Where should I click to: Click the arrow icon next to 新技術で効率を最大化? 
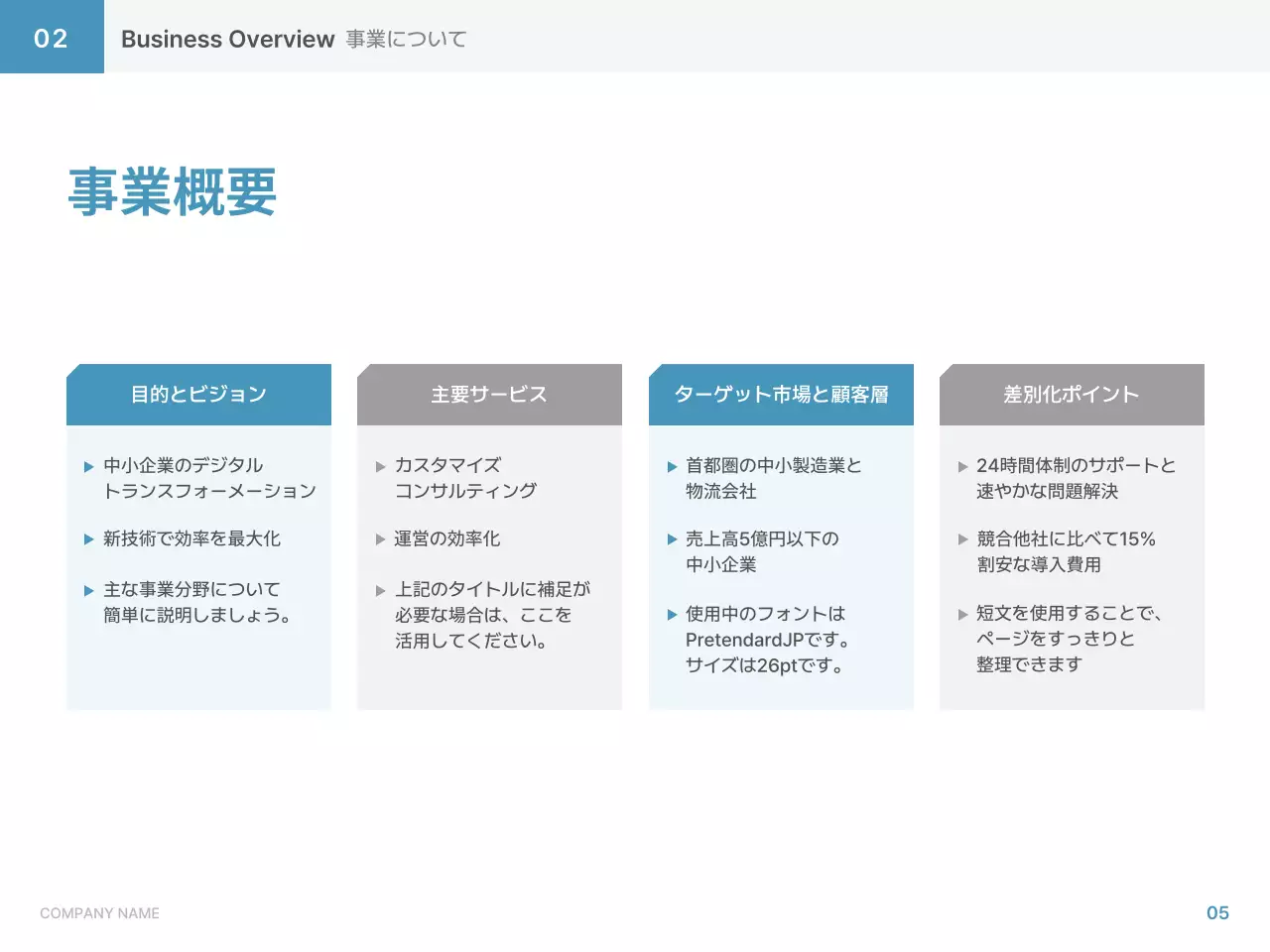pos(88,539)
